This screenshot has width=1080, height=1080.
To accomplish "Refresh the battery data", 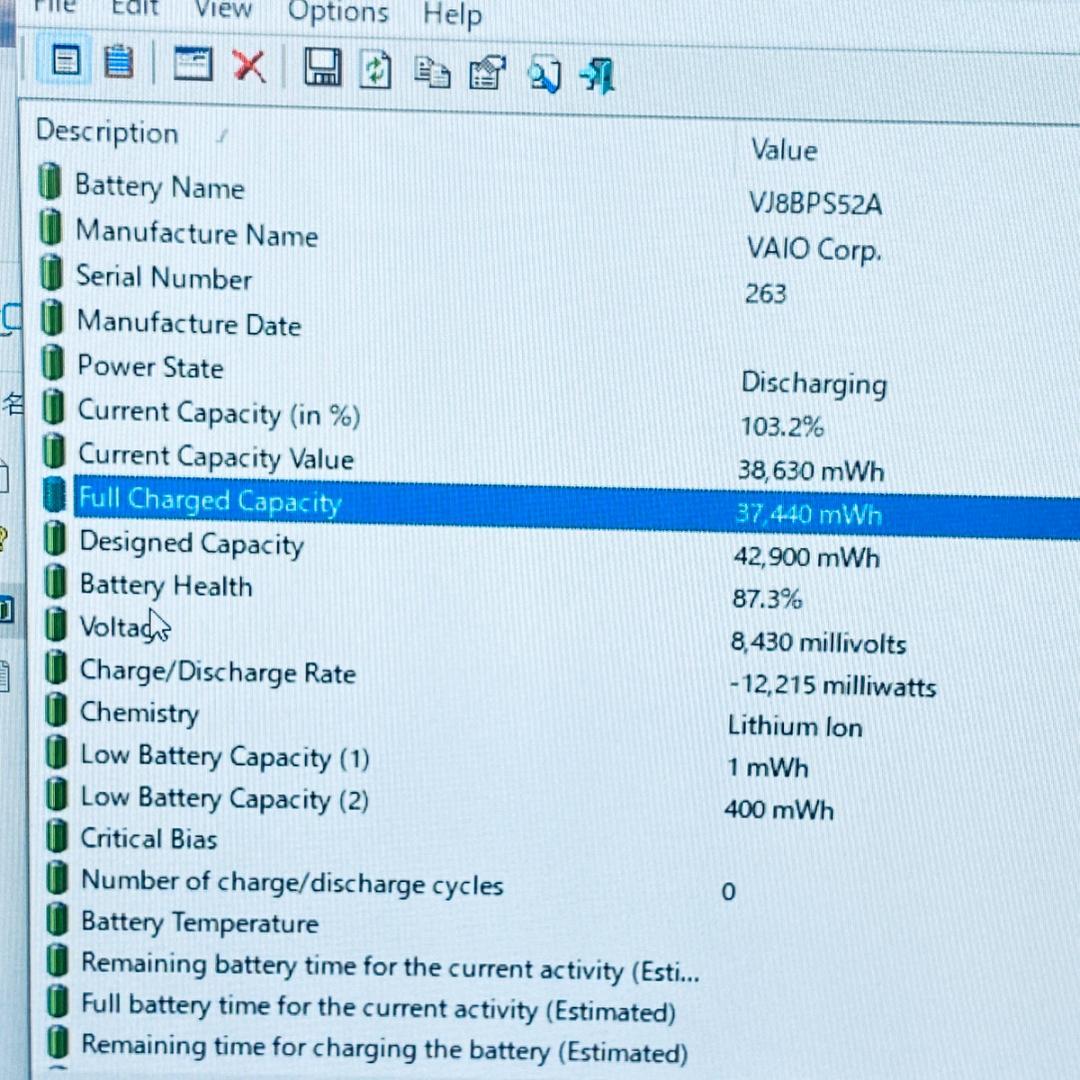I will click(x=376, y=68).
